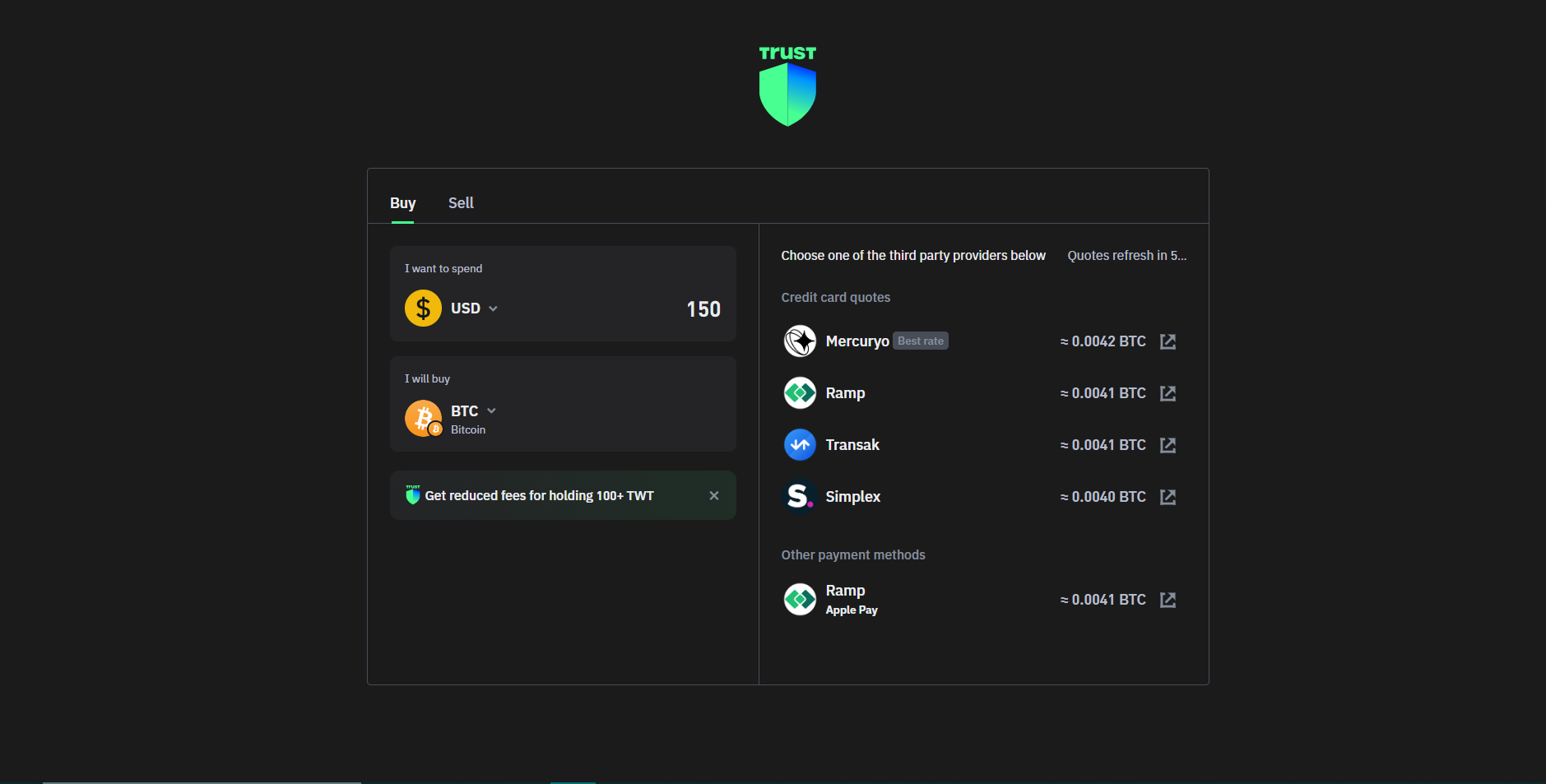The width and height of the screenshot is (1546, 784).
Task: Edit the 150 spend amount field
Action: click(703, 309)
